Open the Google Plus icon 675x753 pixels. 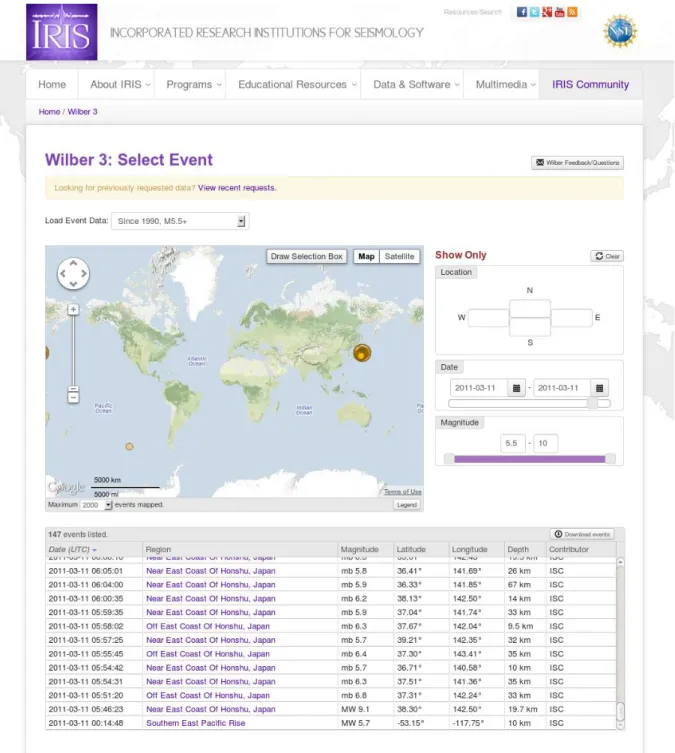tap(547, 12)
